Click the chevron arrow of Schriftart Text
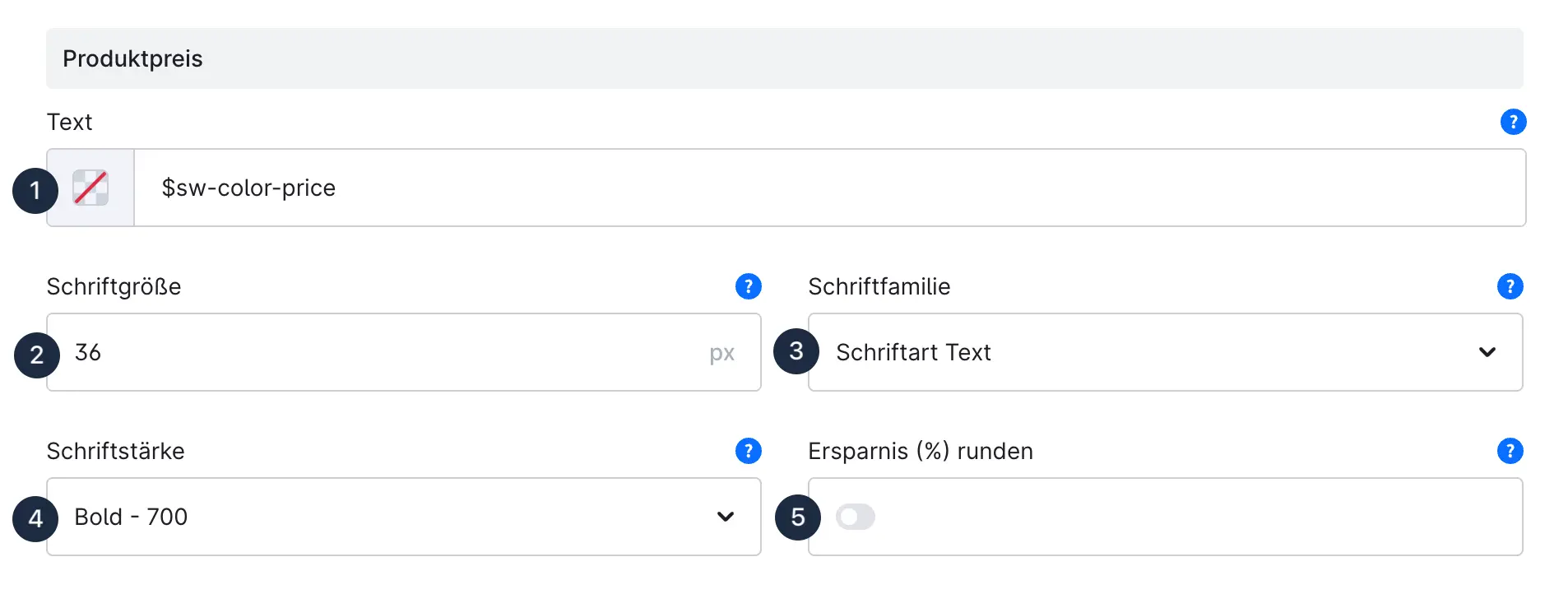 point(1487,352)
